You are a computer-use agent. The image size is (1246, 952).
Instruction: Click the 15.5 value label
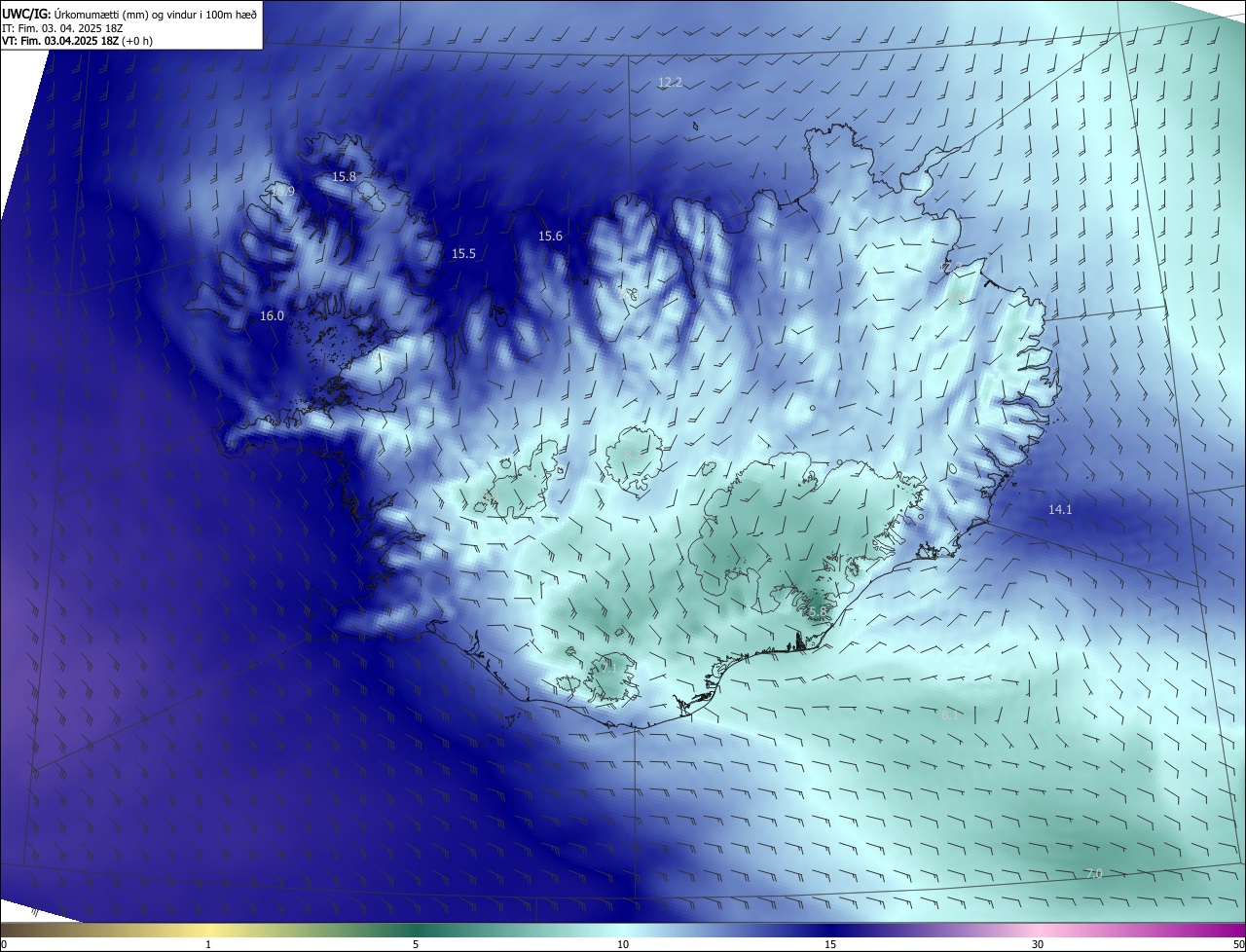(x=463, y=253)
